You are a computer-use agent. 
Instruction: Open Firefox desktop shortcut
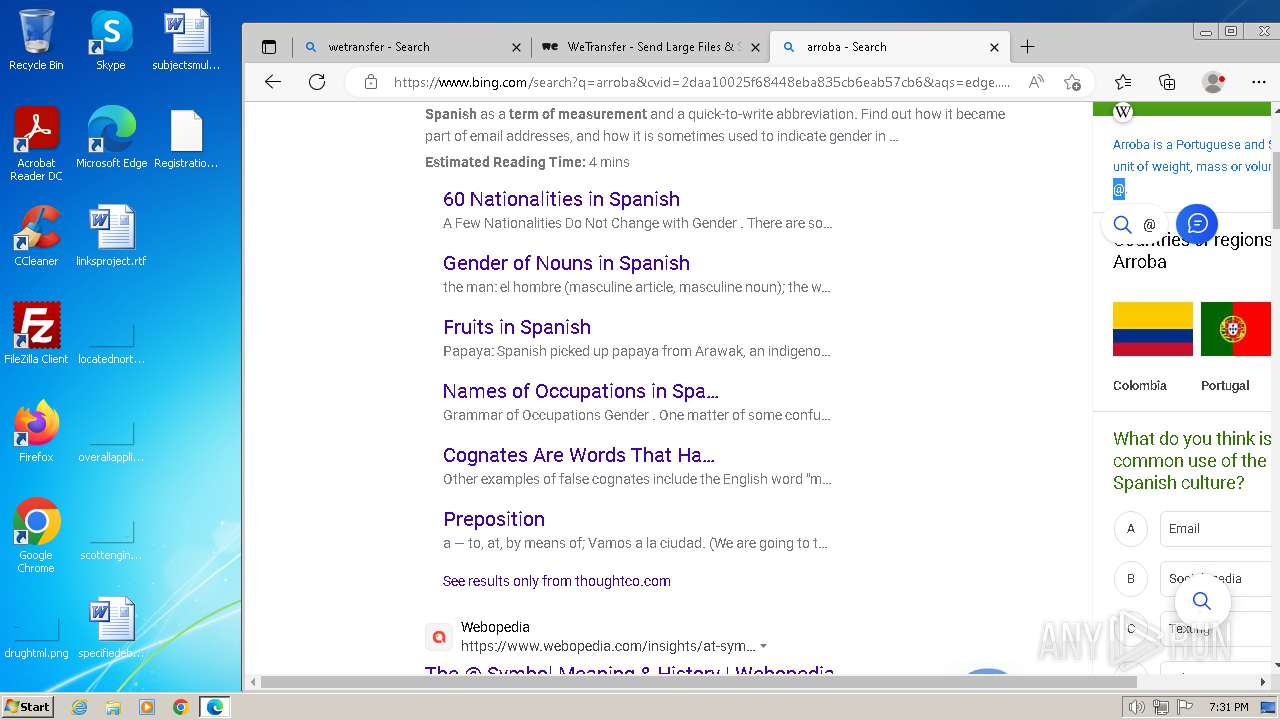tap(36, 432)
